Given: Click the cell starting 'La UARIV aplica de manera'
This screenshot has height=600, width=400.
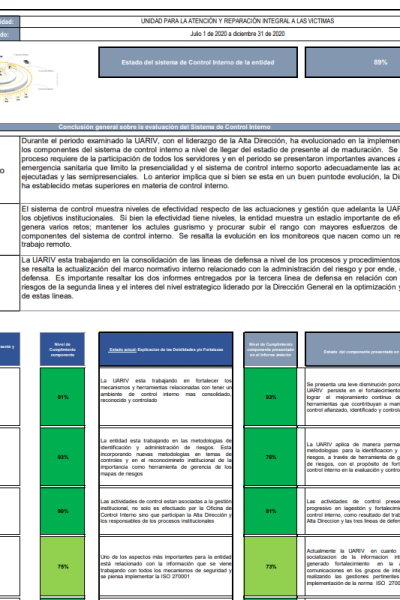Looking at the screenshot, I should pyautogui.click(x=353, y=457).
